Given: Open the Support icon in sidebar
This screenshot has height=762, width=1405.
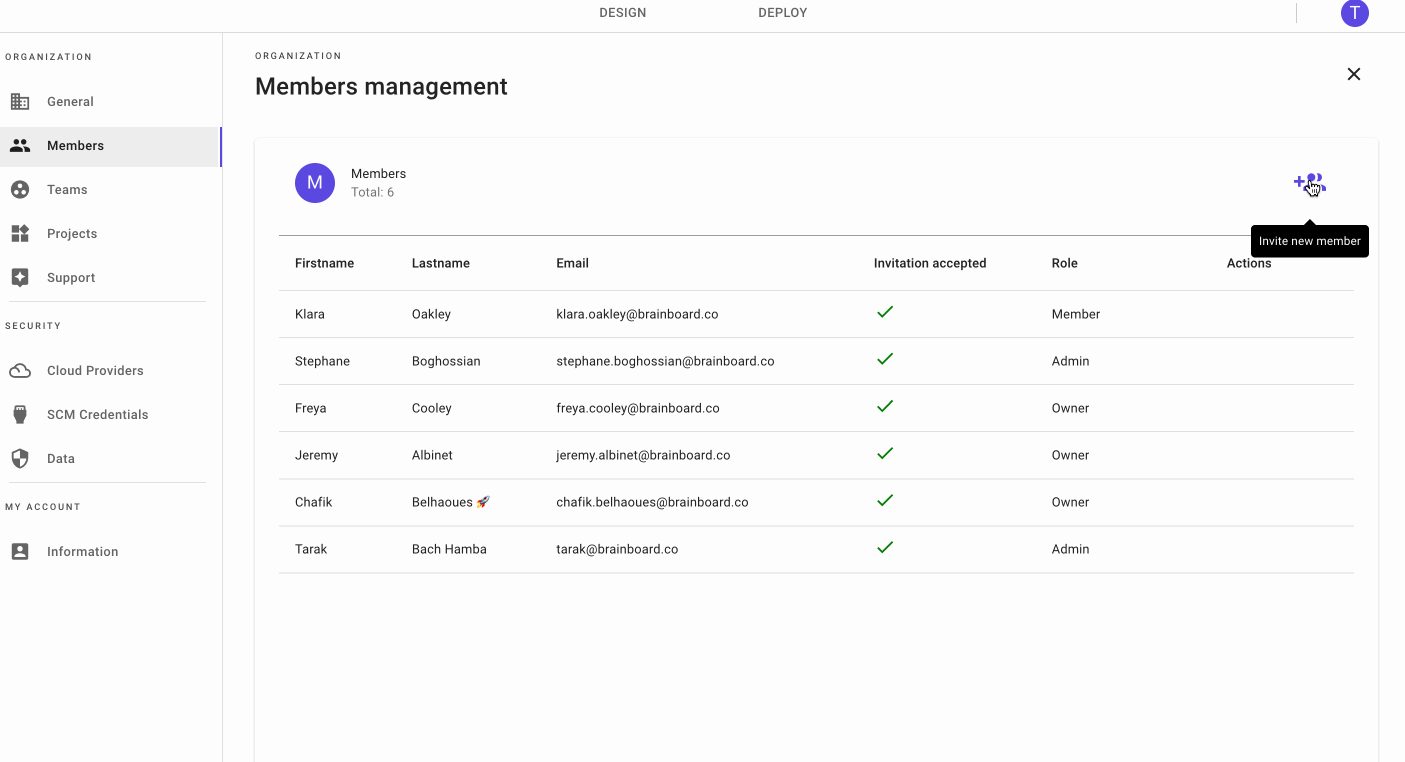Looking at the screenshot, I should point(20,277).
